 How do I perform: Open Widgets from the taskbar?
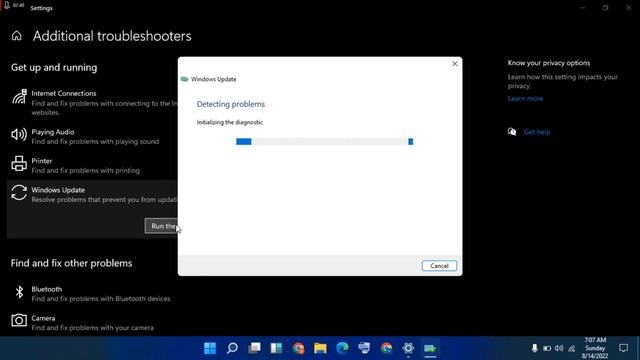coord(276,348)
